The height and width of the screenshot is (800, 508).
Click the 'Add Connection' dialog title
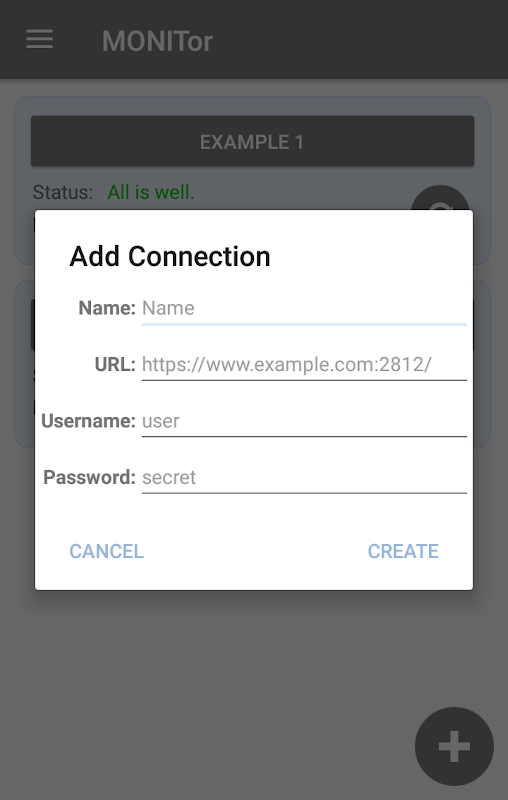(170, 256)
